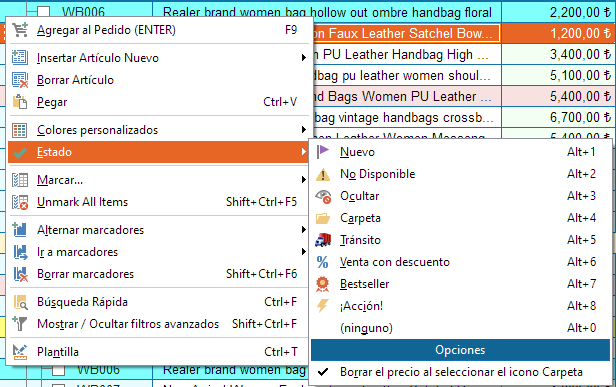Click the eye icon for Ocultar
The height and width of the screenshot is (387, 616).
pyautogui.click(x=323, y=196)
